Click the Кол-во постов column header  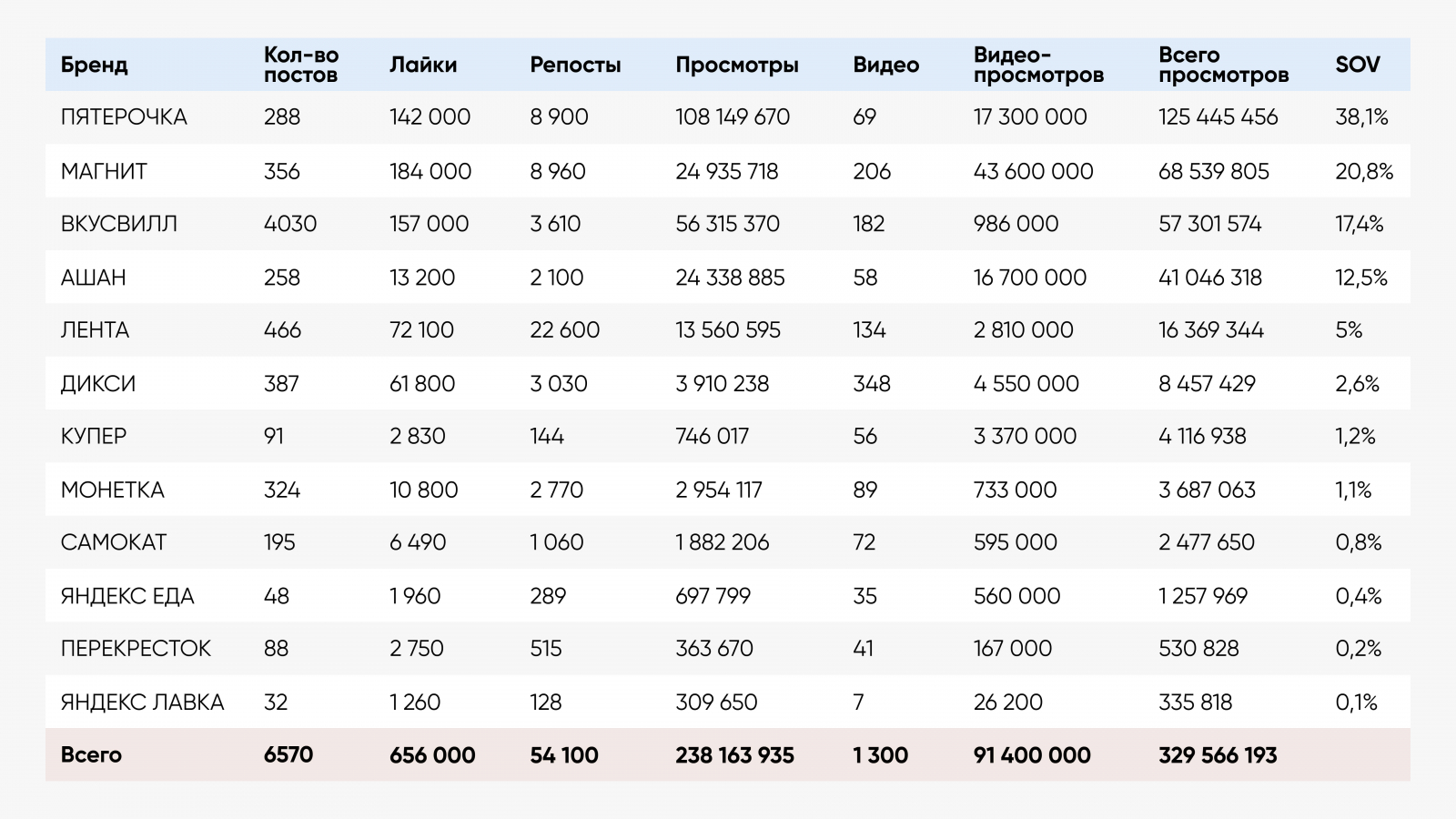(x=300, y=66)
